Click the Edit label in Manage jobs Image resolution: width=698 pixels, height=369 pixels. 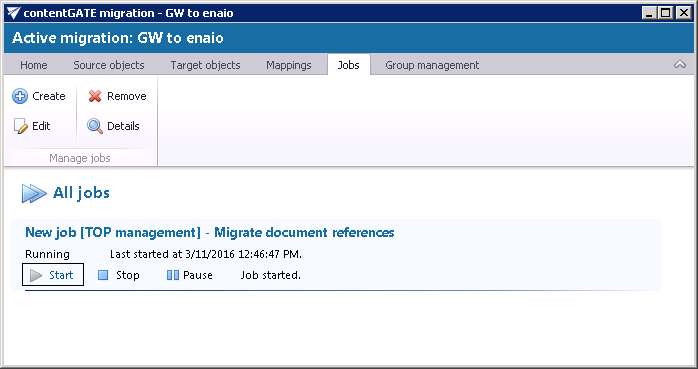pyautogui.click(x=41, y=126)
